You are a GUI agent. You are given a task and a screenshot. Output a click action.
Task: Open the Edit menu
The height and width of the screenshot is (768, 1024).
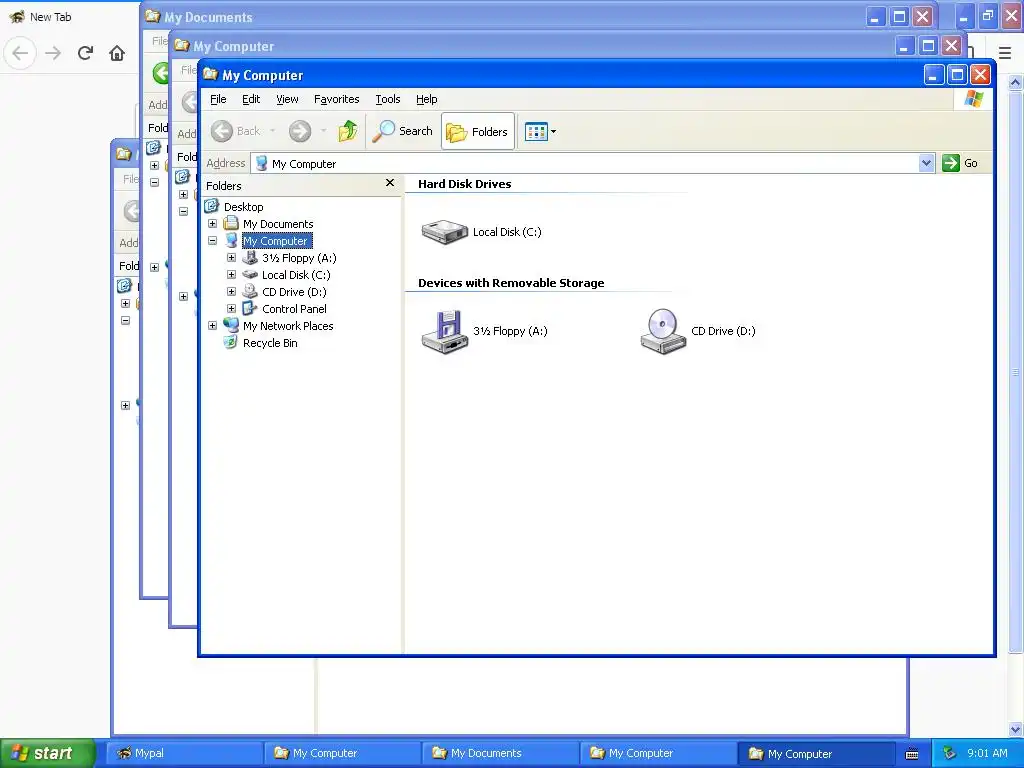[x=251, y=99]
